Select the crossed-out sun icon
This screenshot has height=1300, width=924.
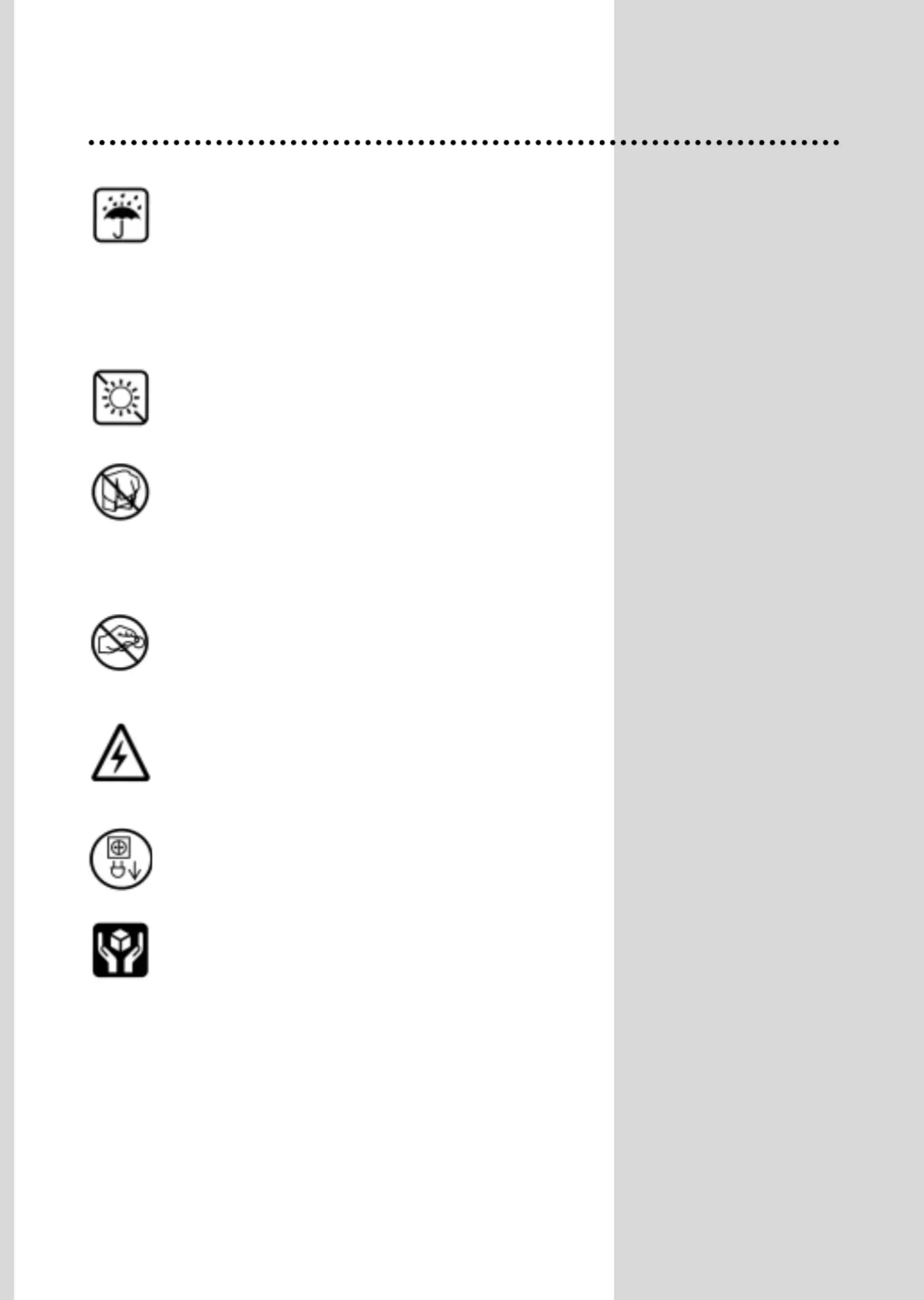(121, 398)
